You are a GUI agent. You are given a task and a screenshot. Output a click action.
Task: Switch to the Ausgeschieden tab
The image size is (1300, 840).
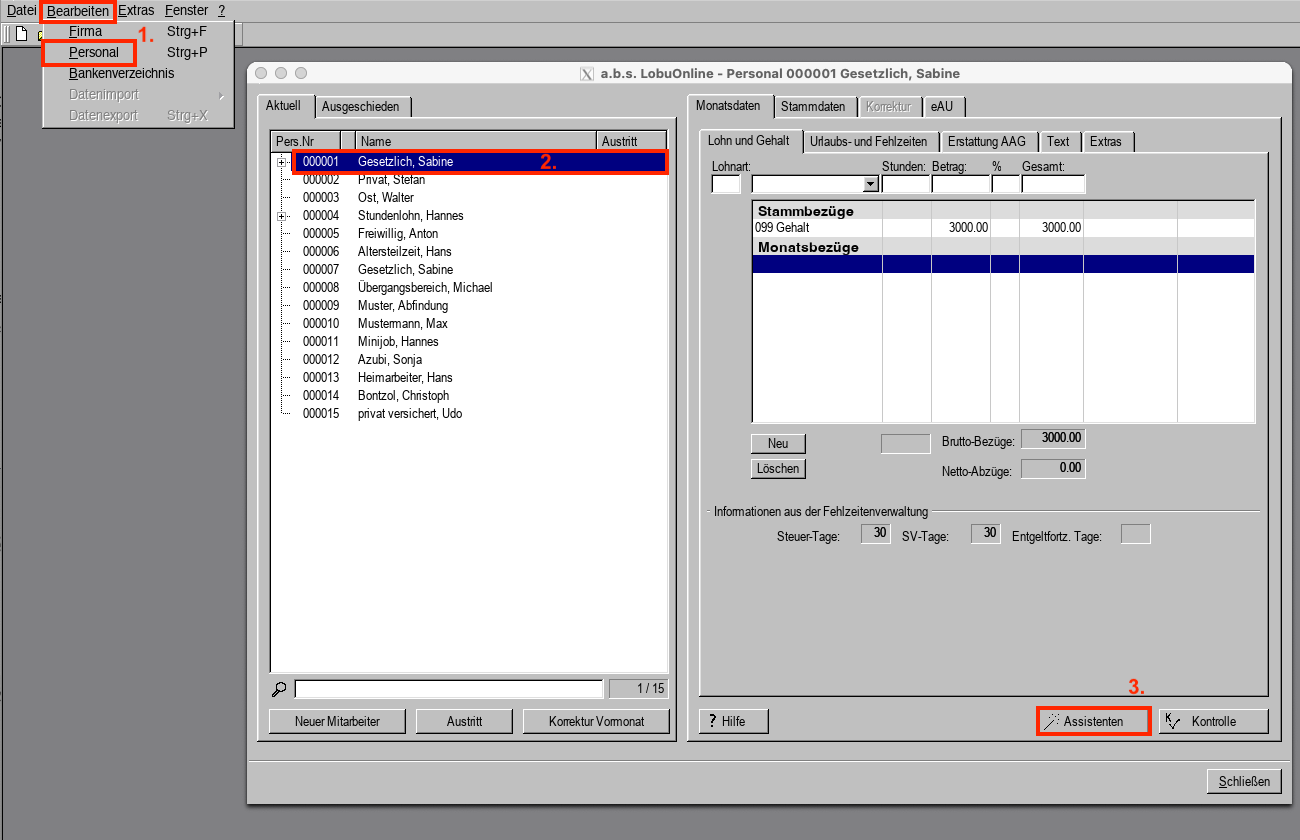[x=362, y=106]
